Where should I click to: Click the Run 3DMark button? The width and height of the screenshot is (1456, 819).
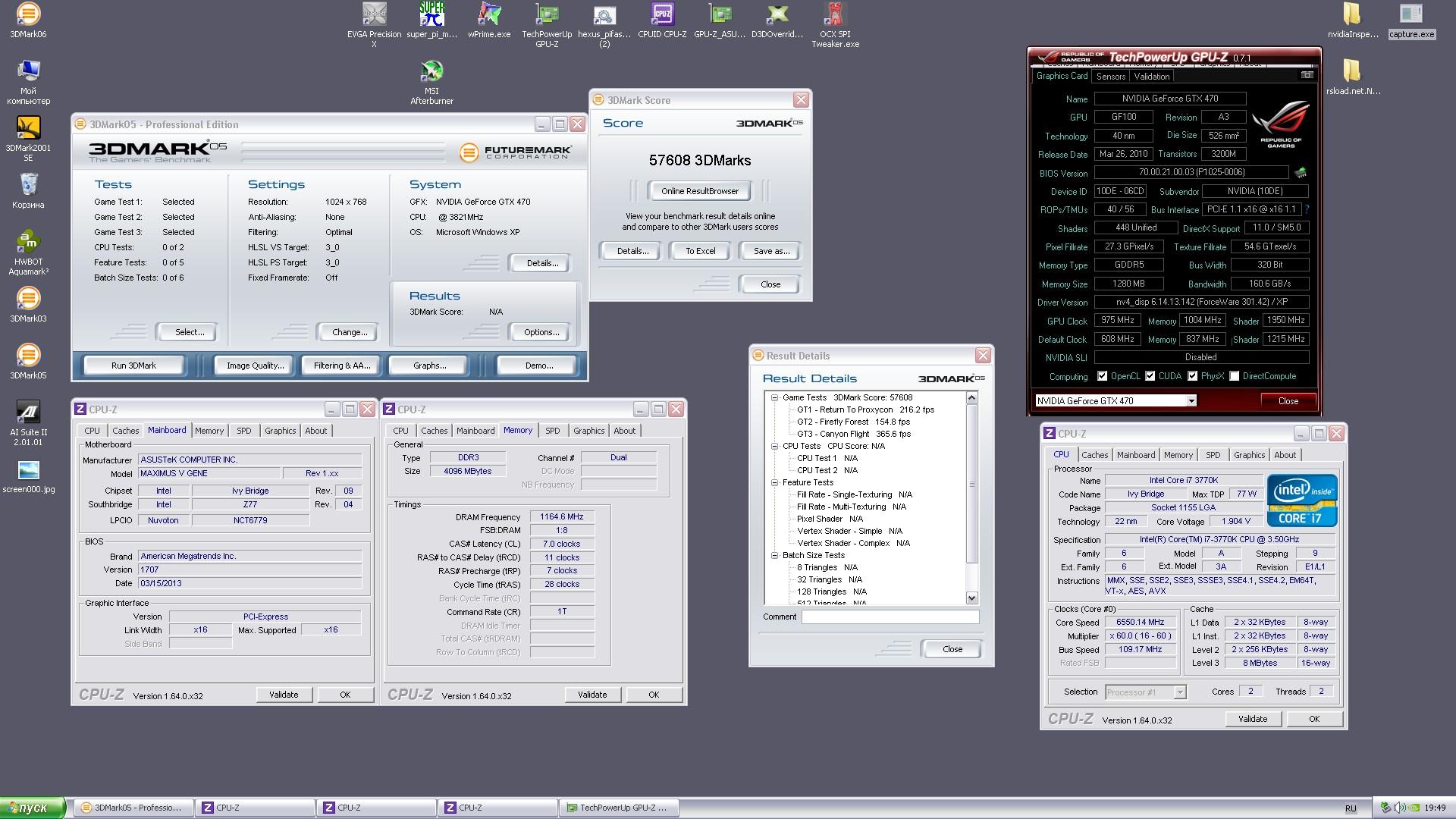pos(133,366)
